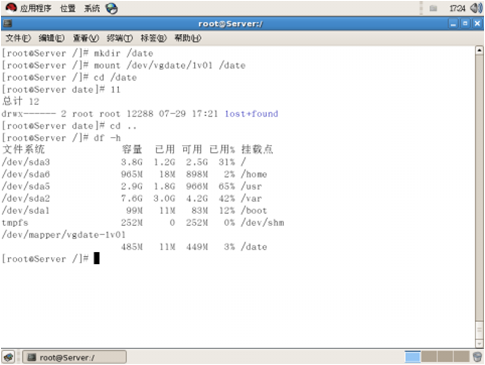Click the volume speaker icon
Image resolution: width=485 pixels, height=365 pixels.
tap(476, 8)
